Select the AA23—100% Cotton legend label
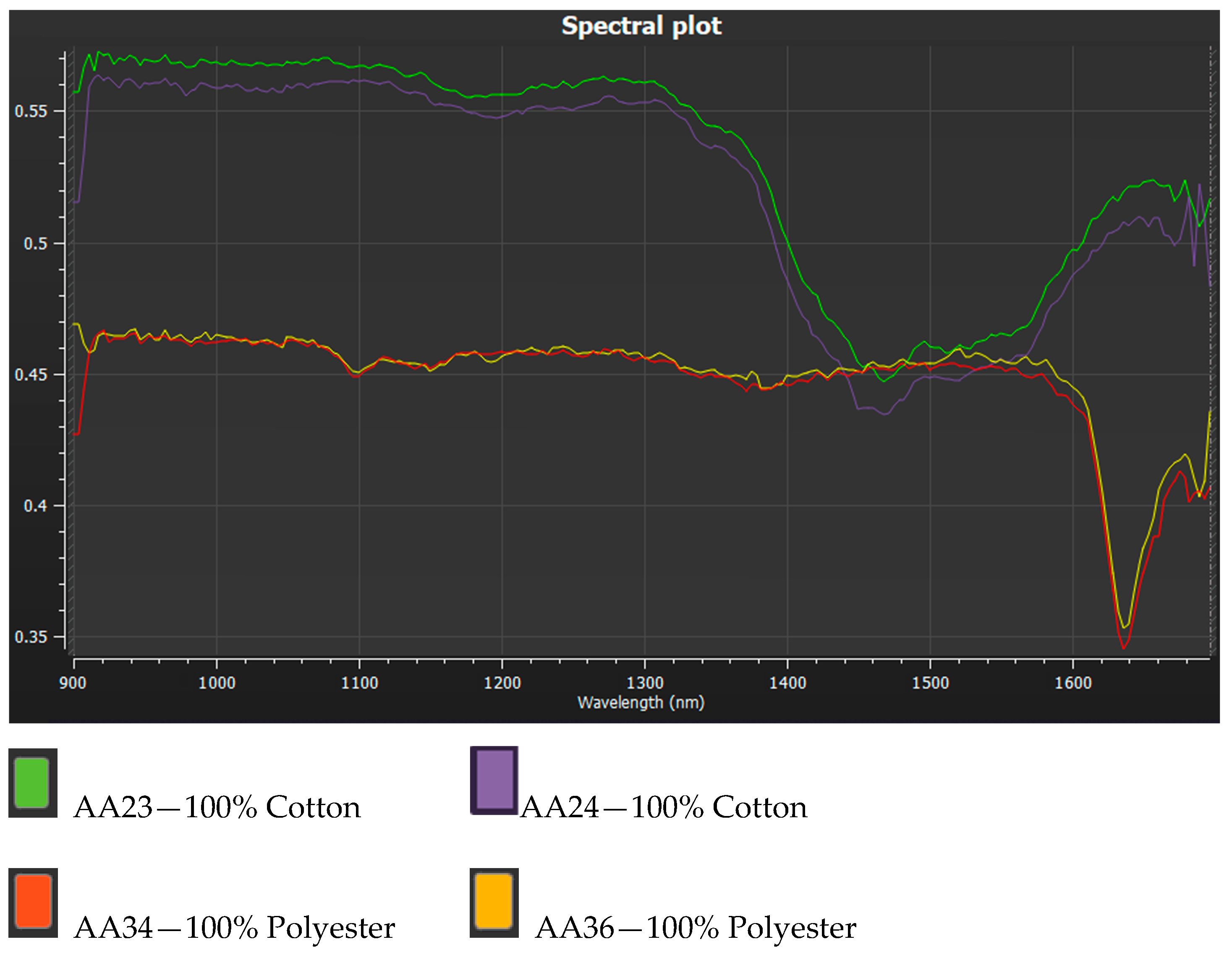Viewport: 1232px width, 955px height. tap(217, 807)
